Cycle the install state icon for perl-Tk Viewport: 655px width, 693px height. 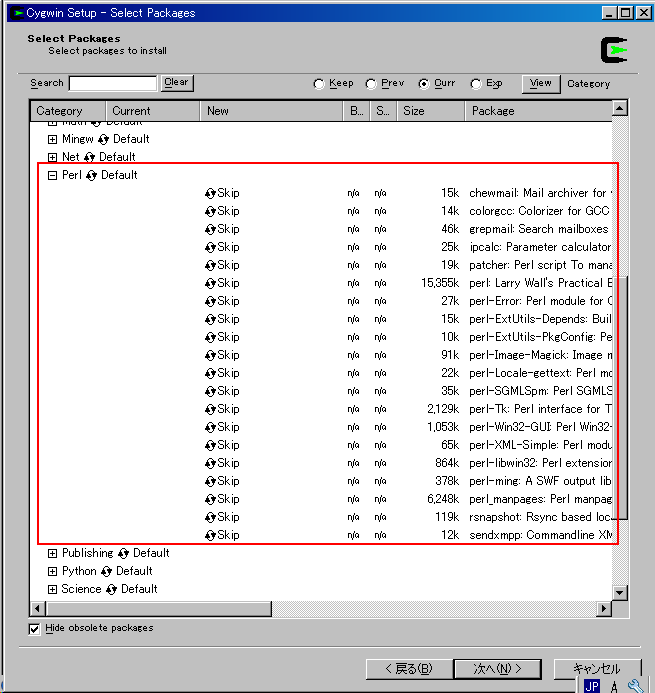(x=211, y=409)
